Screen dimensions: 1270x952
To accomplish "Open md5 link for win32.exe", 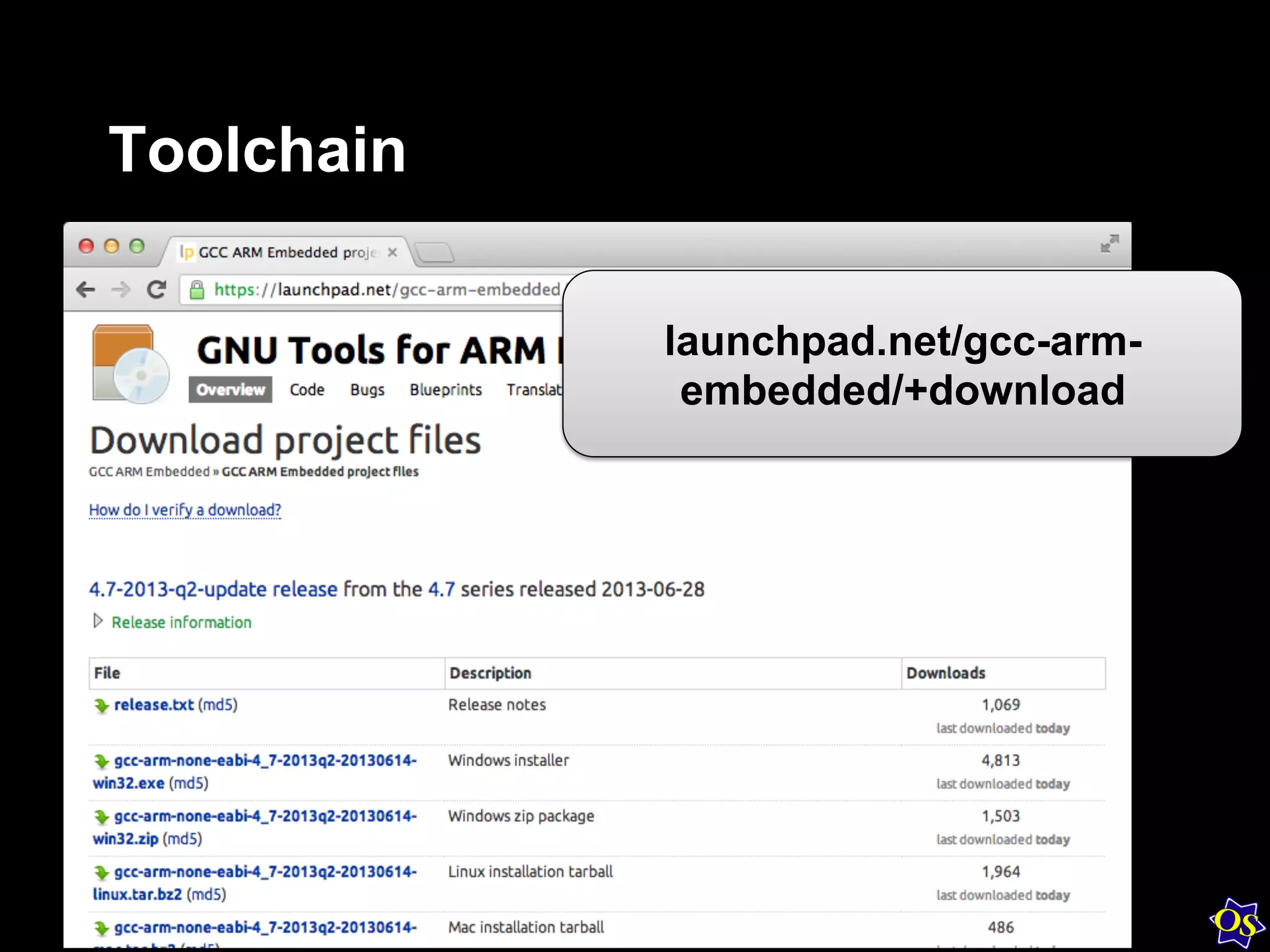I will tap(189, 783).
